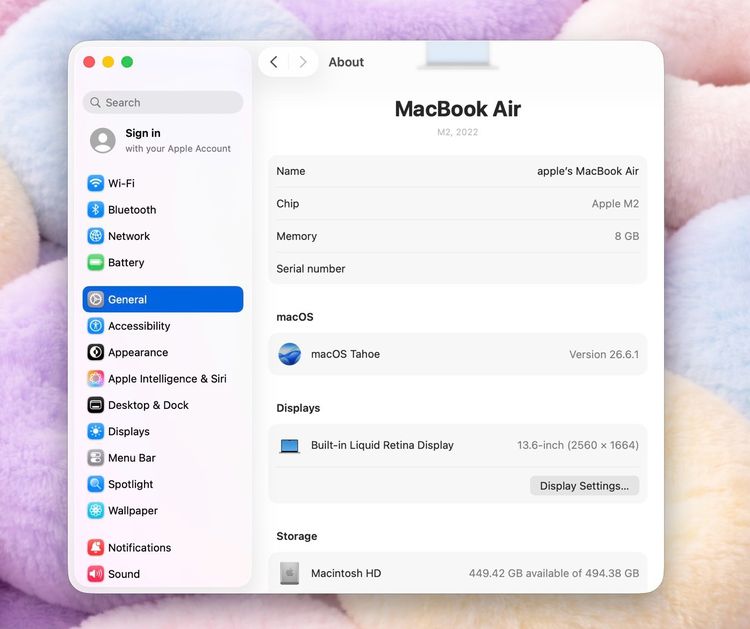Open Spotlight sidebar label
750x629 pixels.
[x=131, y=484]
